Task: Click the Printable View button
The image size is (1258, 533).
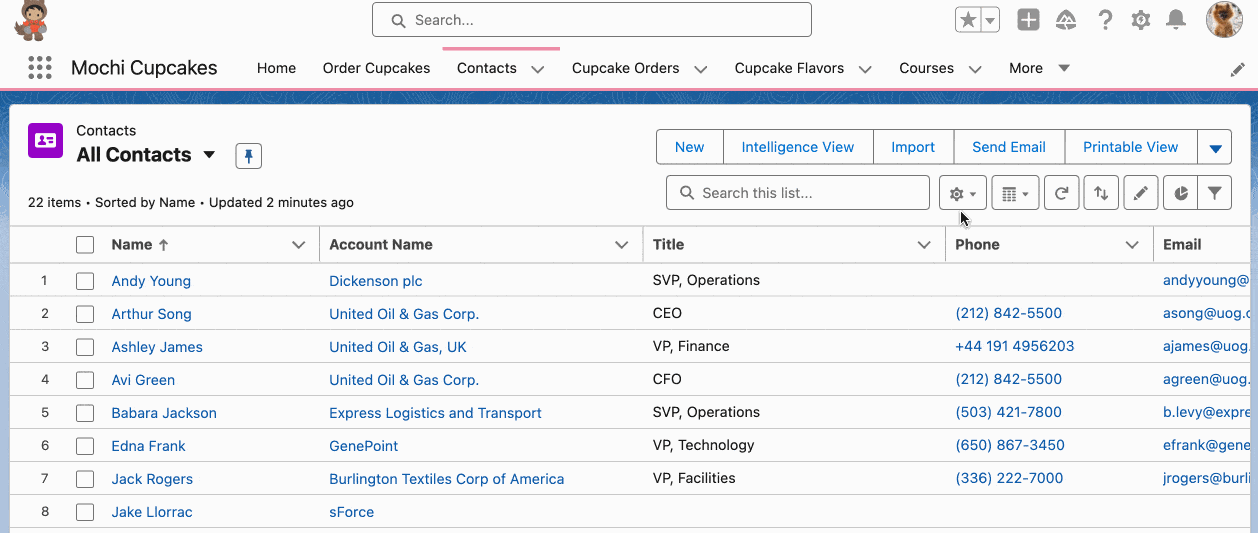Action: [1131, 147]
